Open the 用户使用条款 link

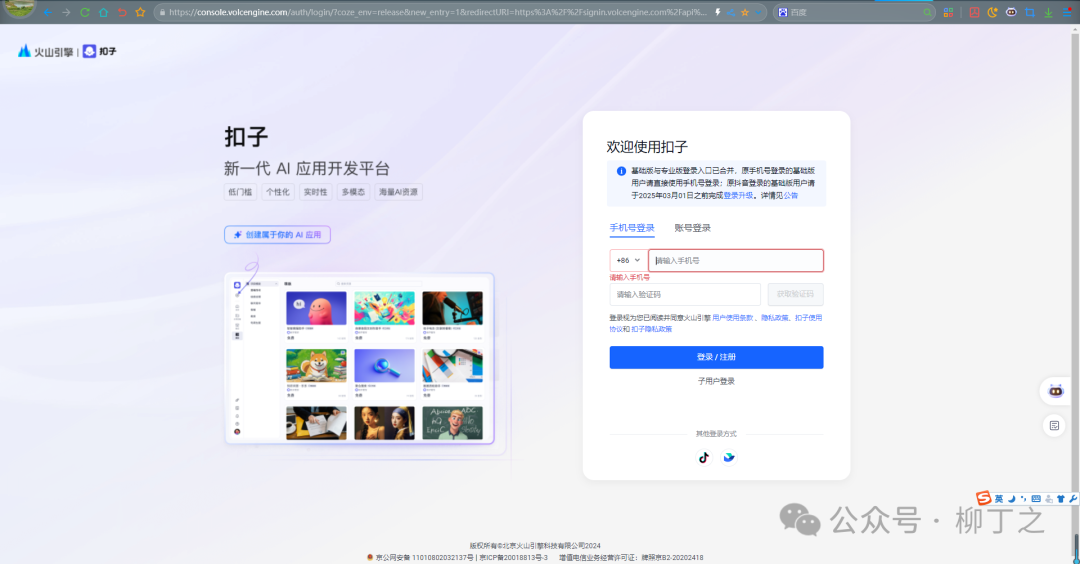click(733, 318)
